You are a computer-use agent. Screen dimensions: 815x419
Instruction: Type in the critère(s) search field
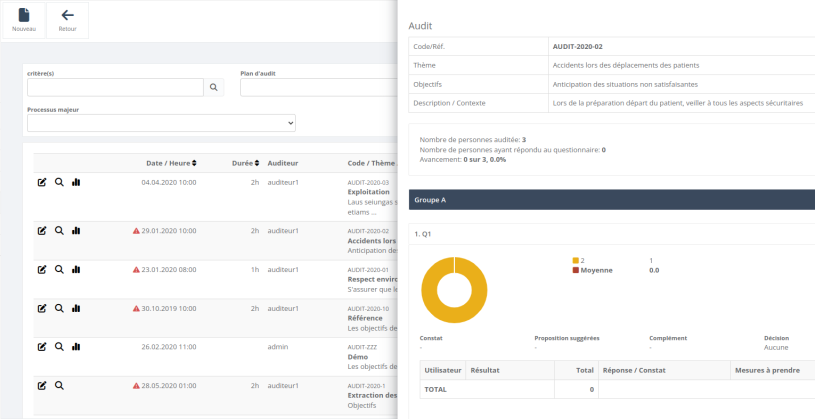[114, 88]
